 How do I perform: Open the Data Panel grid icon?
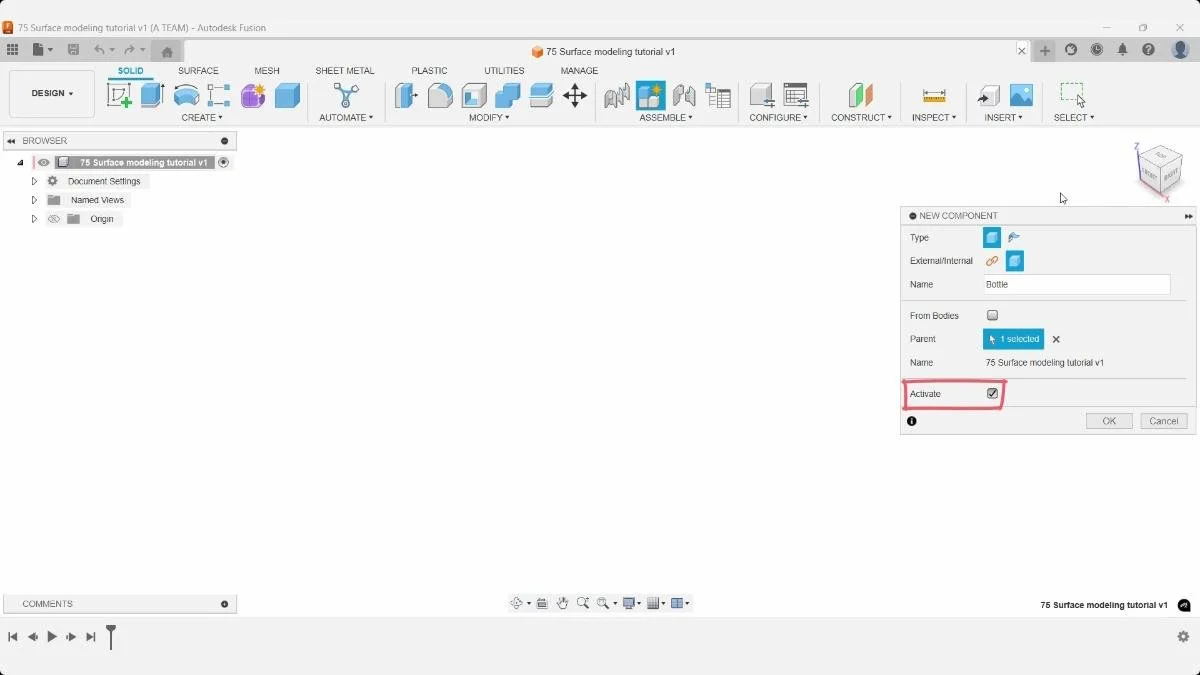click(x=12, y=49)
